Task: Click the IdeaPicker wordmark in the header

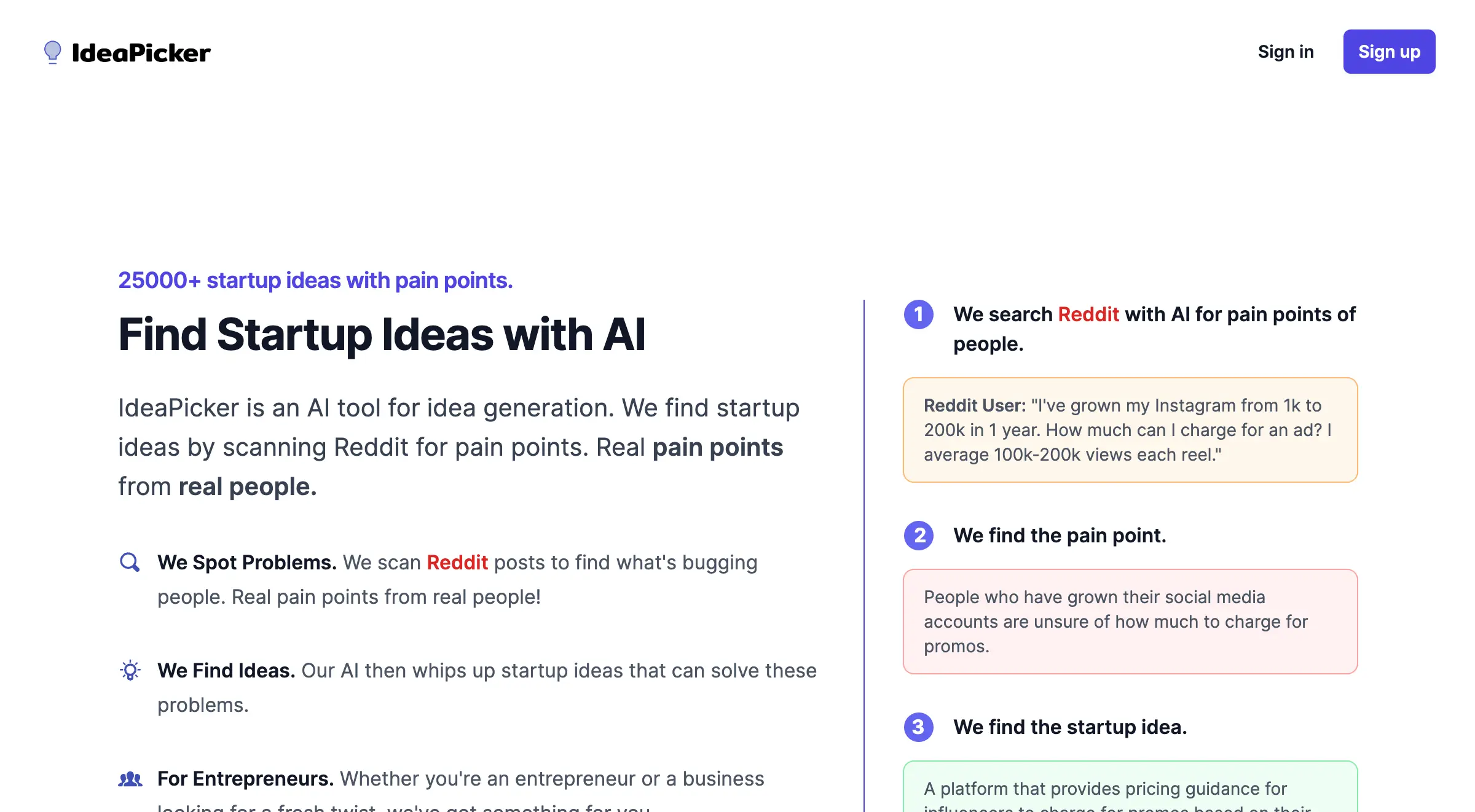Action: coord(140,52)
